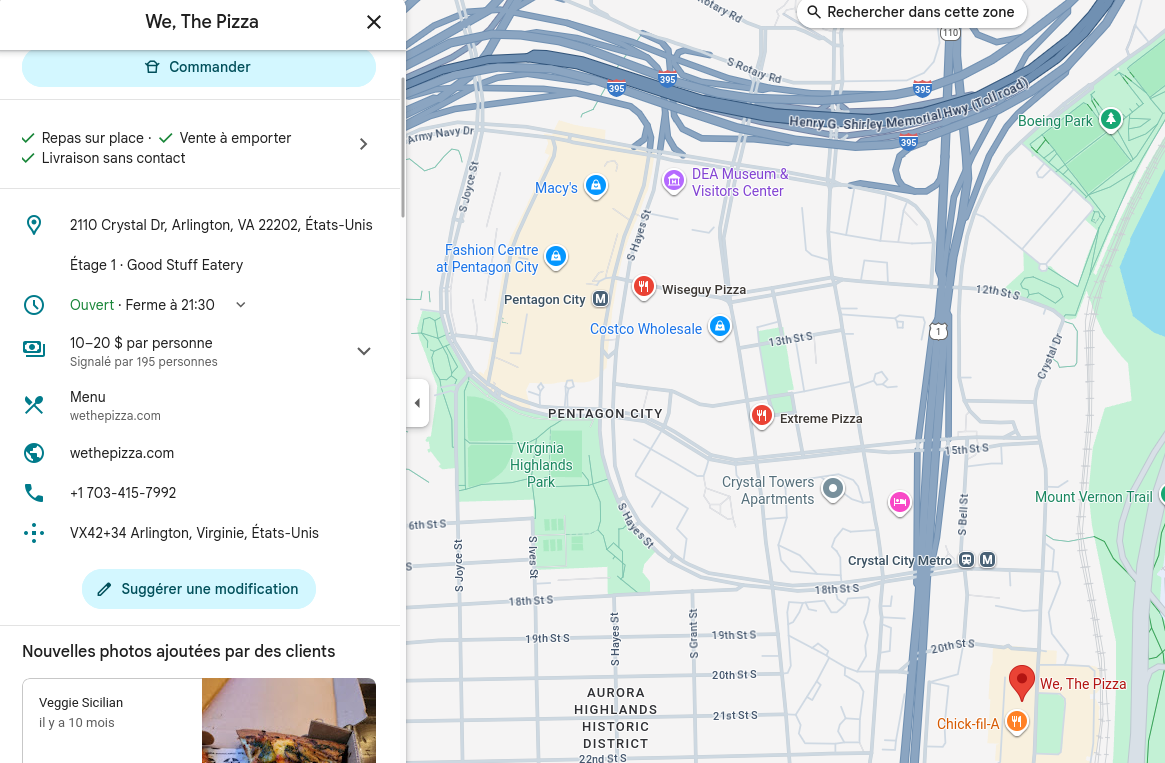This screenshot has height=763, width=1165.
Task: Click the Commander order button
Action: (x=198, y=67)
